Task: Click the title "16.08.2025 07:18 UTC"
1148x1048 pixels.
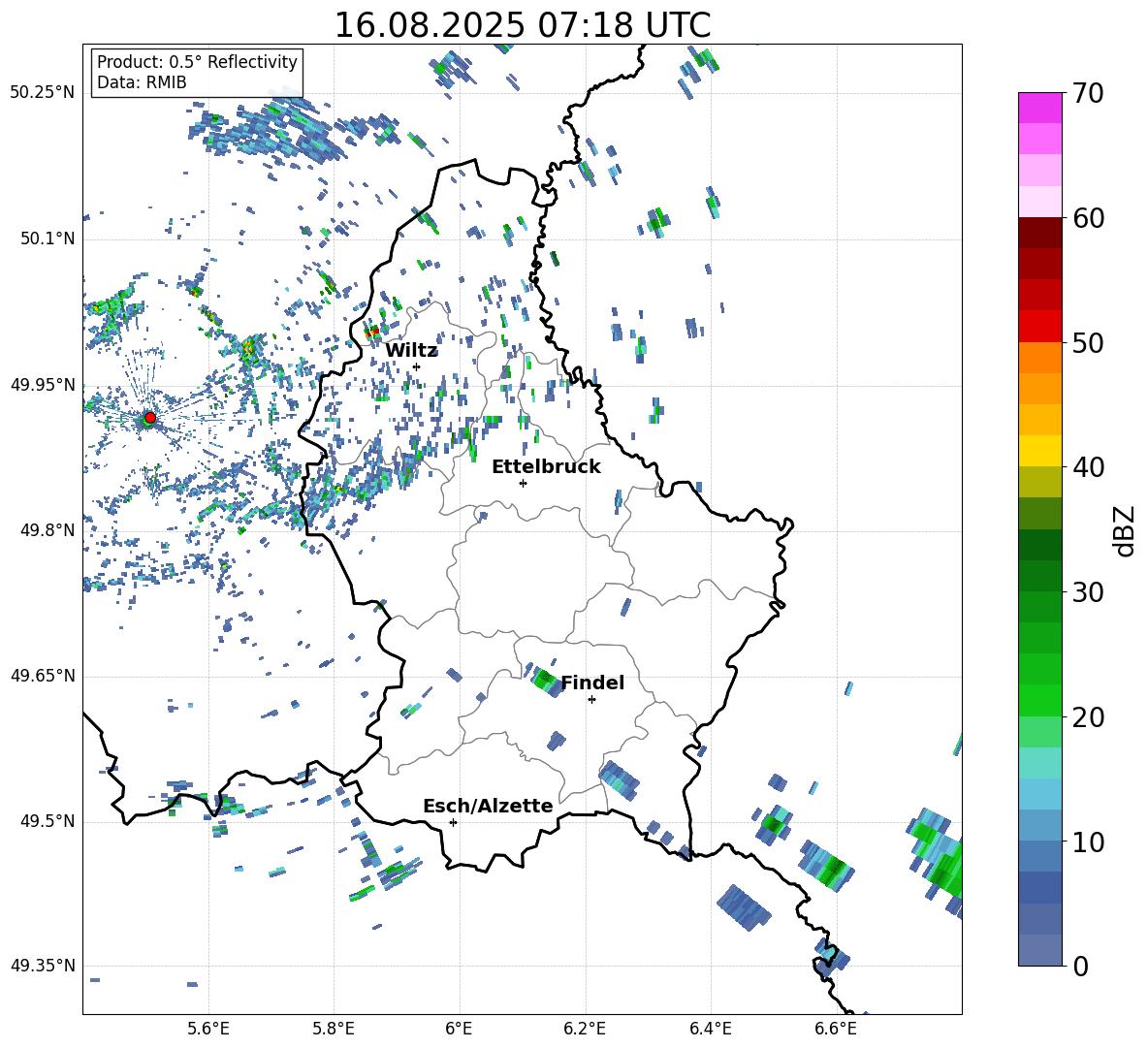Action: click(522, 25)
